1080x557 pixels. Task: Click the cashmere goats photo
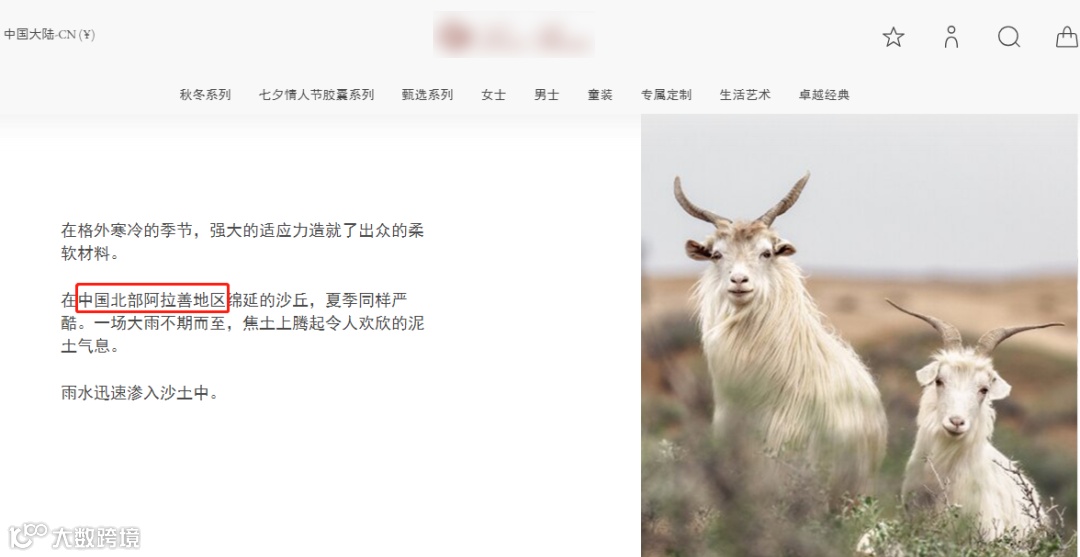860,335
